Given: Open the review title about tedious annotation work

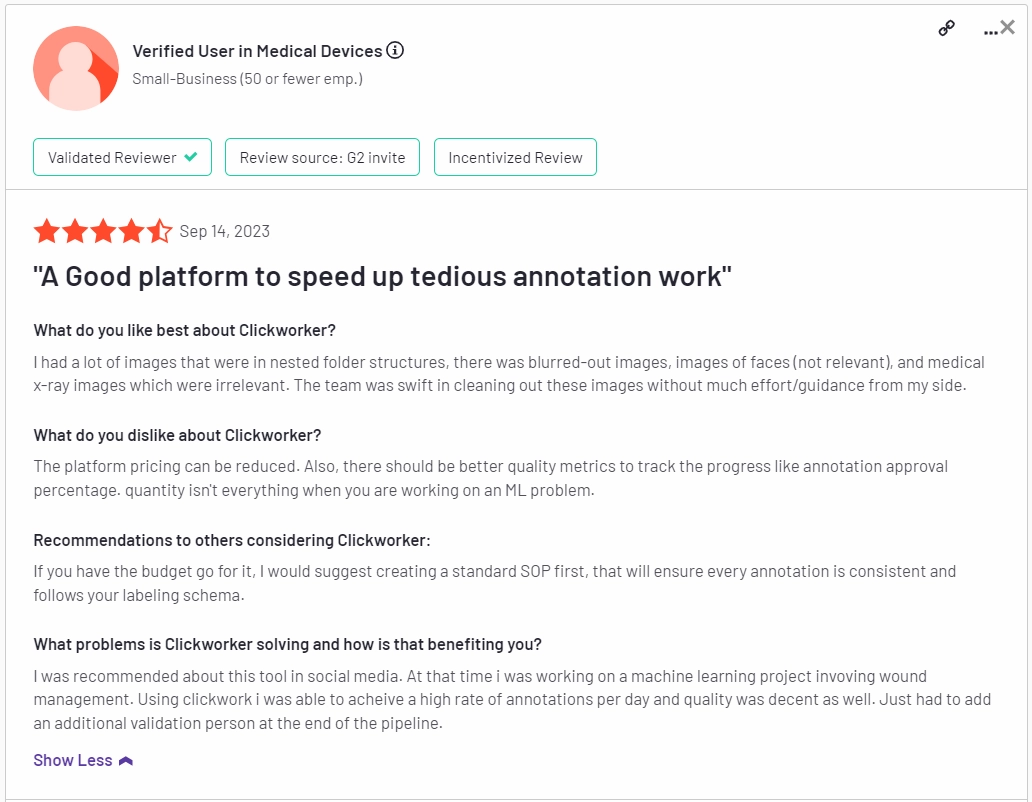Looking at the screenshot, I should click(382, 276).
